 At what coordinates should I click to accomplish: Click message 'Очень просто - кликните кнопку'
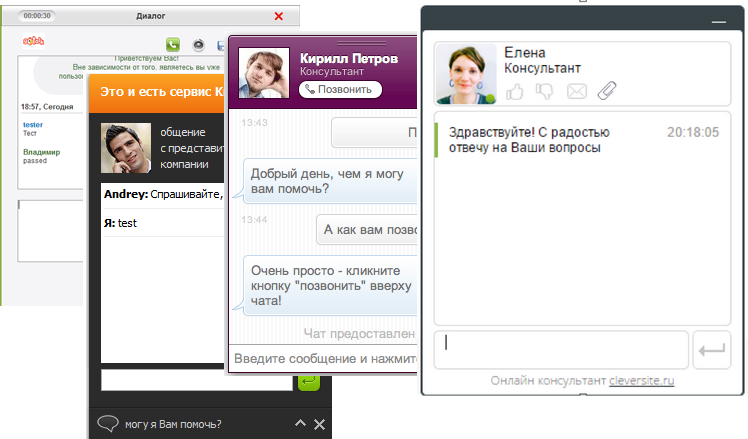coord(330,285)
